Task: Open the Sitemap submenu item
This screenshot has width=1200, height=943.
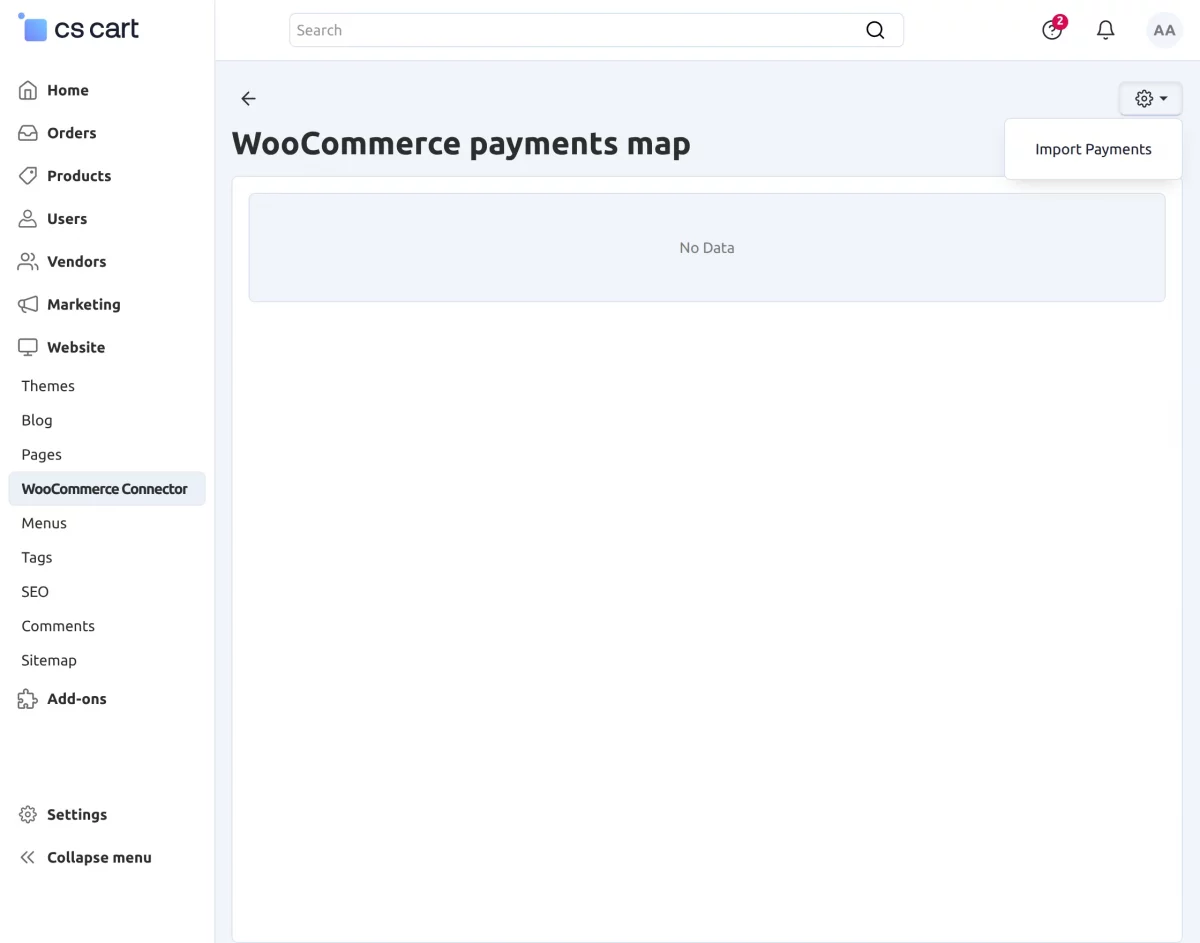Action: (49, 660)
